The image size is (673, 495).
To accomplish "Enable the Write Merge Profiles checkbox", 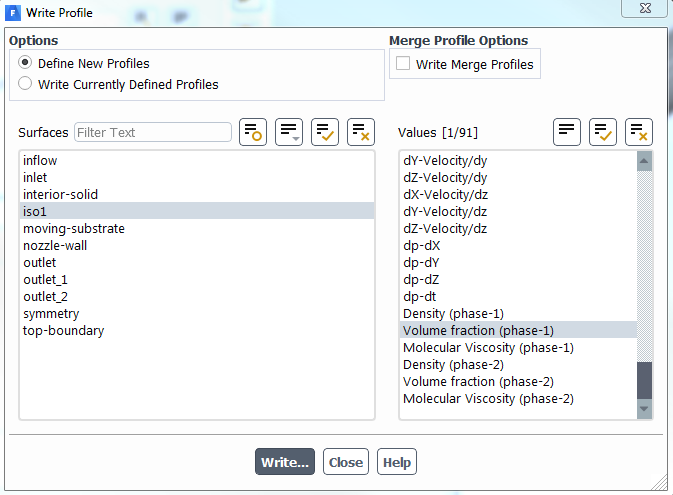I will pyautogui.click(x=403, y=63).
